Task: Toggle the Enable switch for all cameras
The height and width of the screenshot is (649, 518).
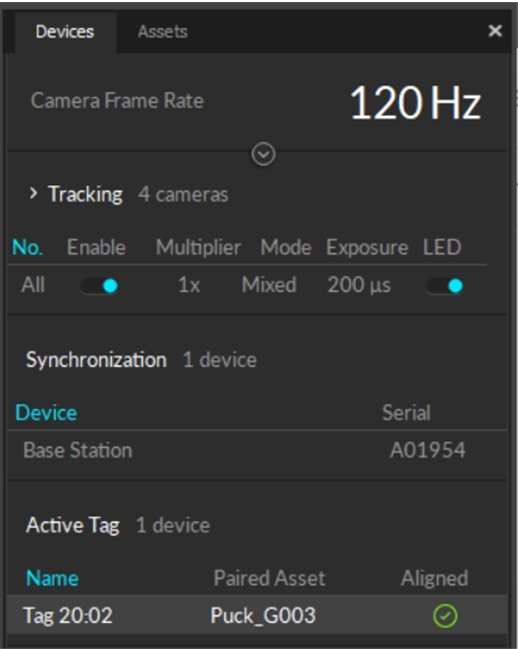Action: (99, 286)
